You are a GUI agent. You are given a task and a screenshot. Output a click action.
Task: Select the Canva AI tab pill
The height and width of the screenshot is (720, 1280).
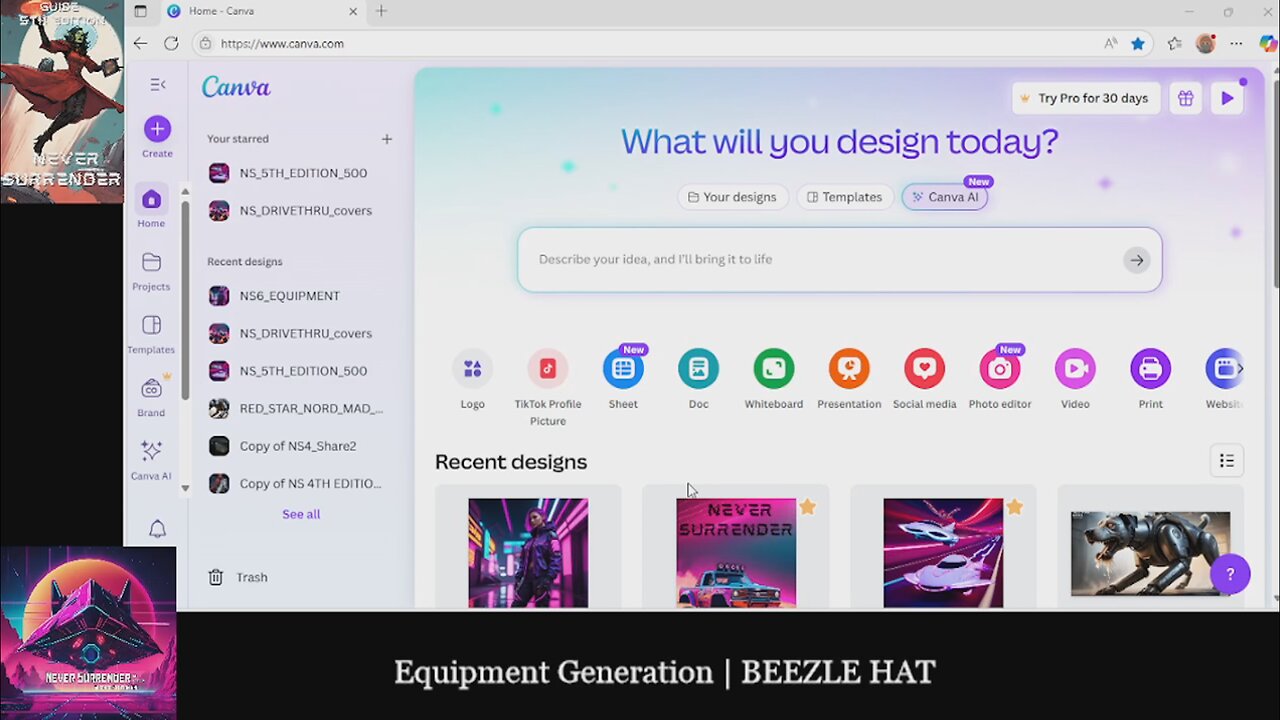(x=945, y=197)
